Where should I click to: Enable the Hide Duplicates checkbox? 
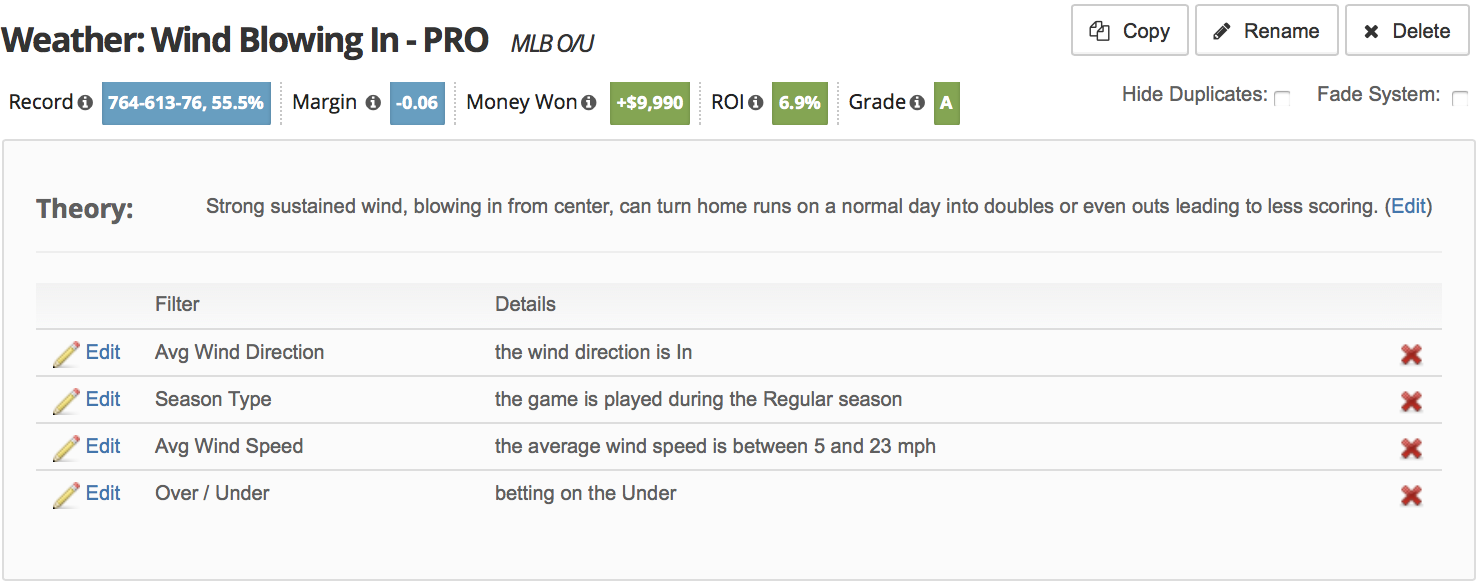pos(1282,98)
